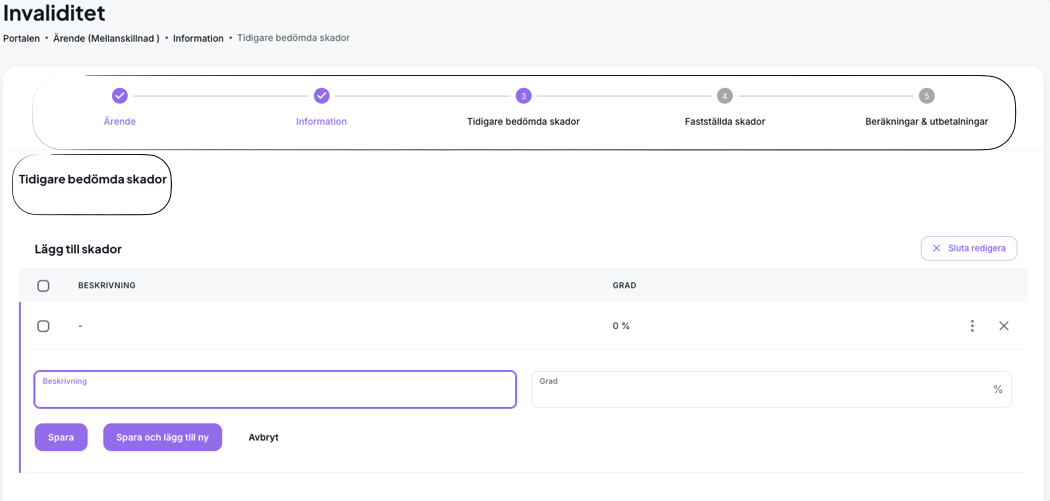
Task: Click the Grad percentage input field
Action: click(760, 391)
